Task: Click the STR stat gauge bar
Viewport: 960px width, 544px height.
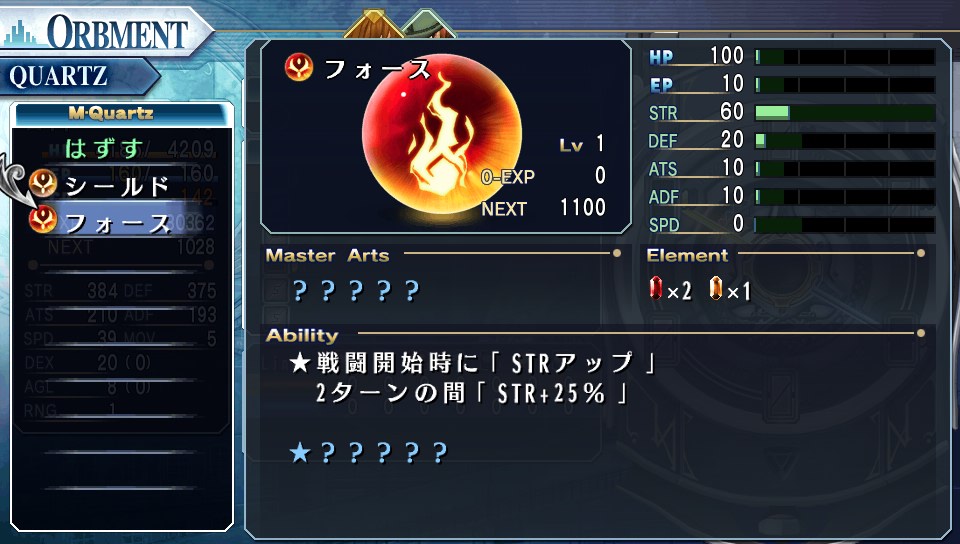Action: coord(845,113)
